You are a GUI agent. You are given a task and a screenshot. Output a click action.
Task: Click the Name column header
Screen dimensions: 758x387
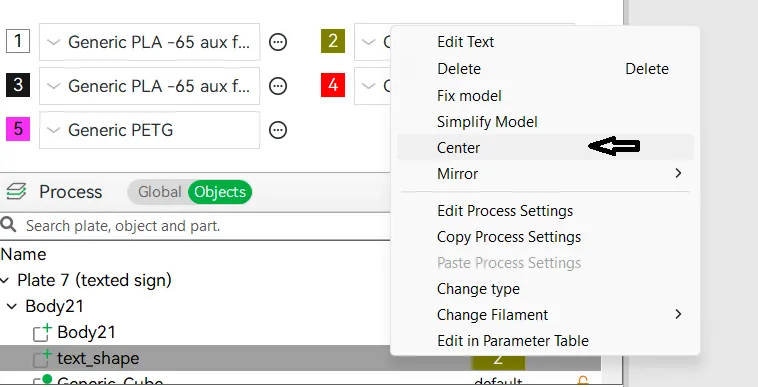click(x=24, y=254)
